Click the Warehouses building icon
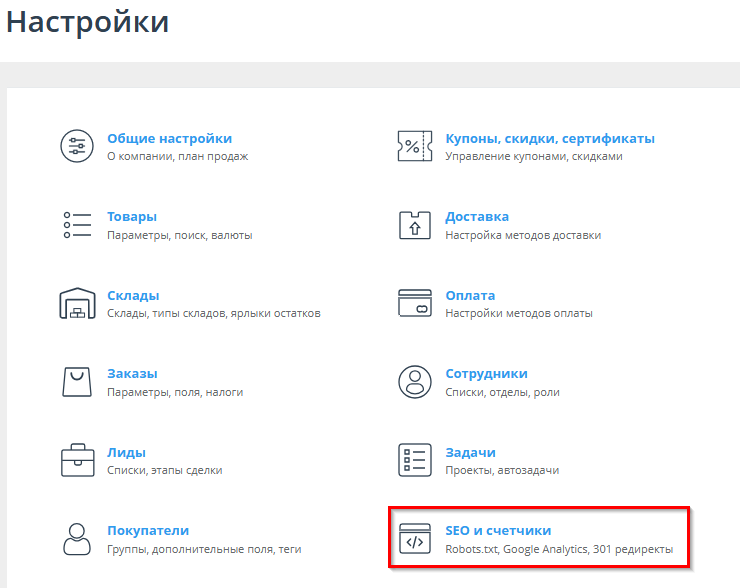This screenshot has height=588, width=740. tap(77, 303)
